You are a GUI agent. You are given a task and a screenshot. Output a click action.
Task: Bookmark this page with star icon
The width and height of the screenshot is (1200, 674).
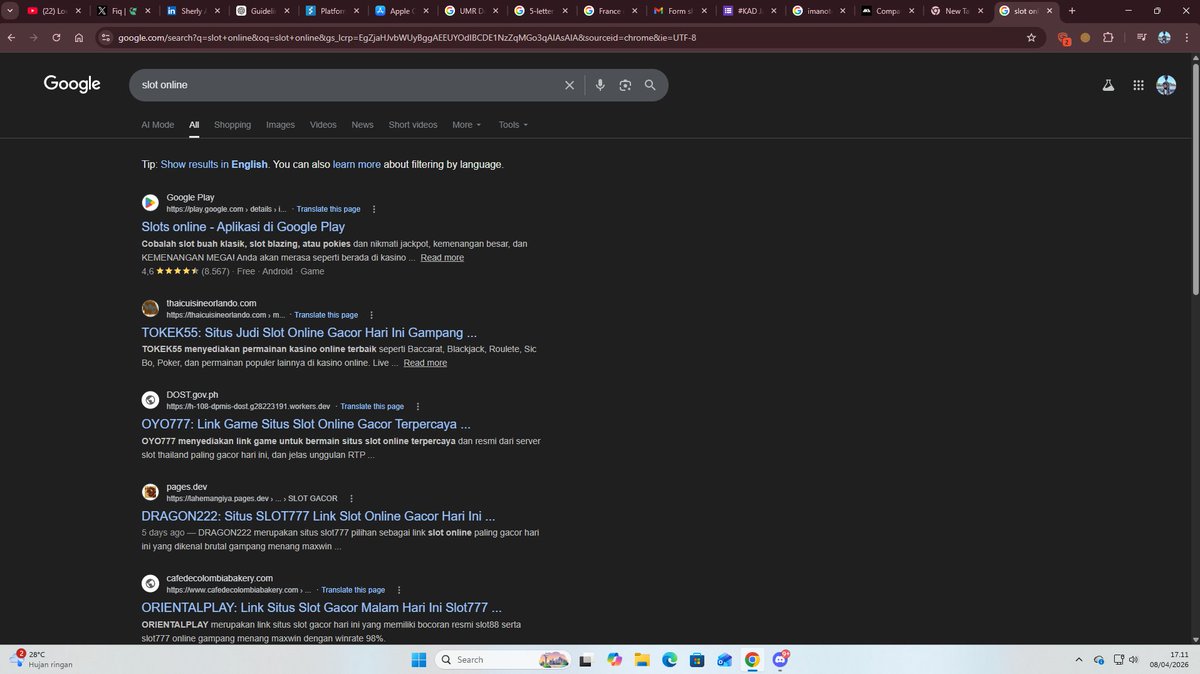[1031, 38]
